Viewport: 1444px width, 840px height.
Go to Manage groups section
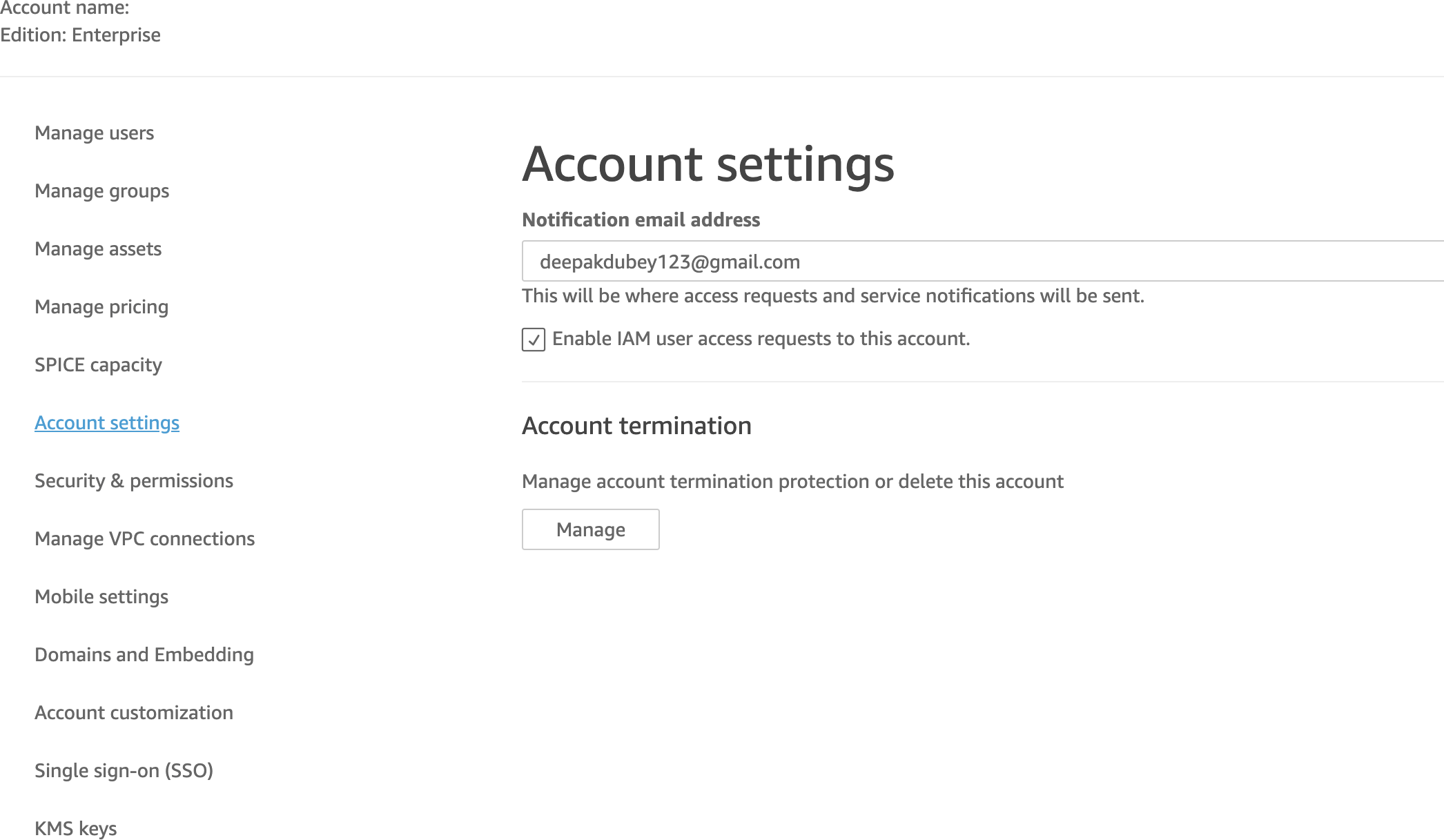101,191
